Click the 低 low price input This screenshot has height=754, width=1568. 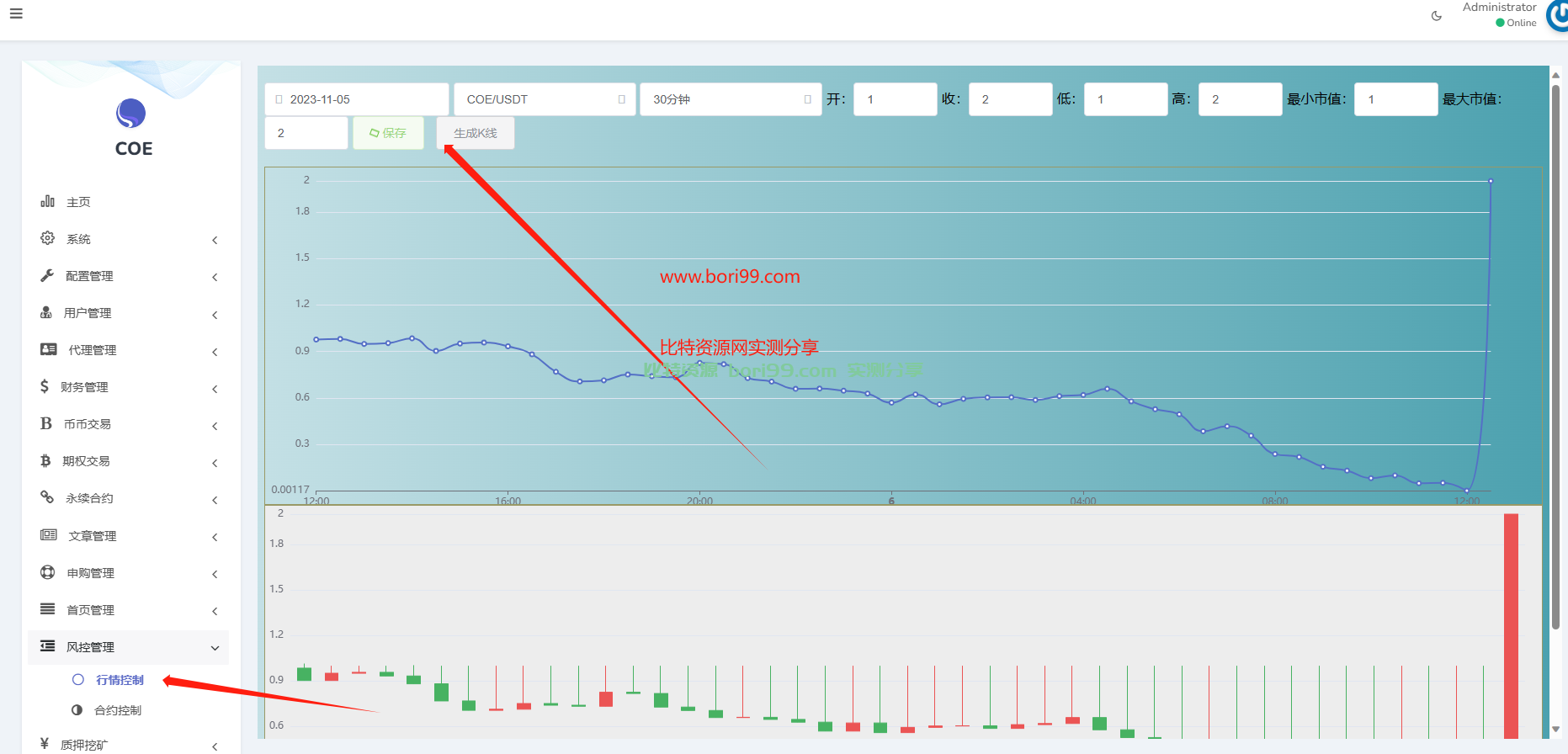1126,99
